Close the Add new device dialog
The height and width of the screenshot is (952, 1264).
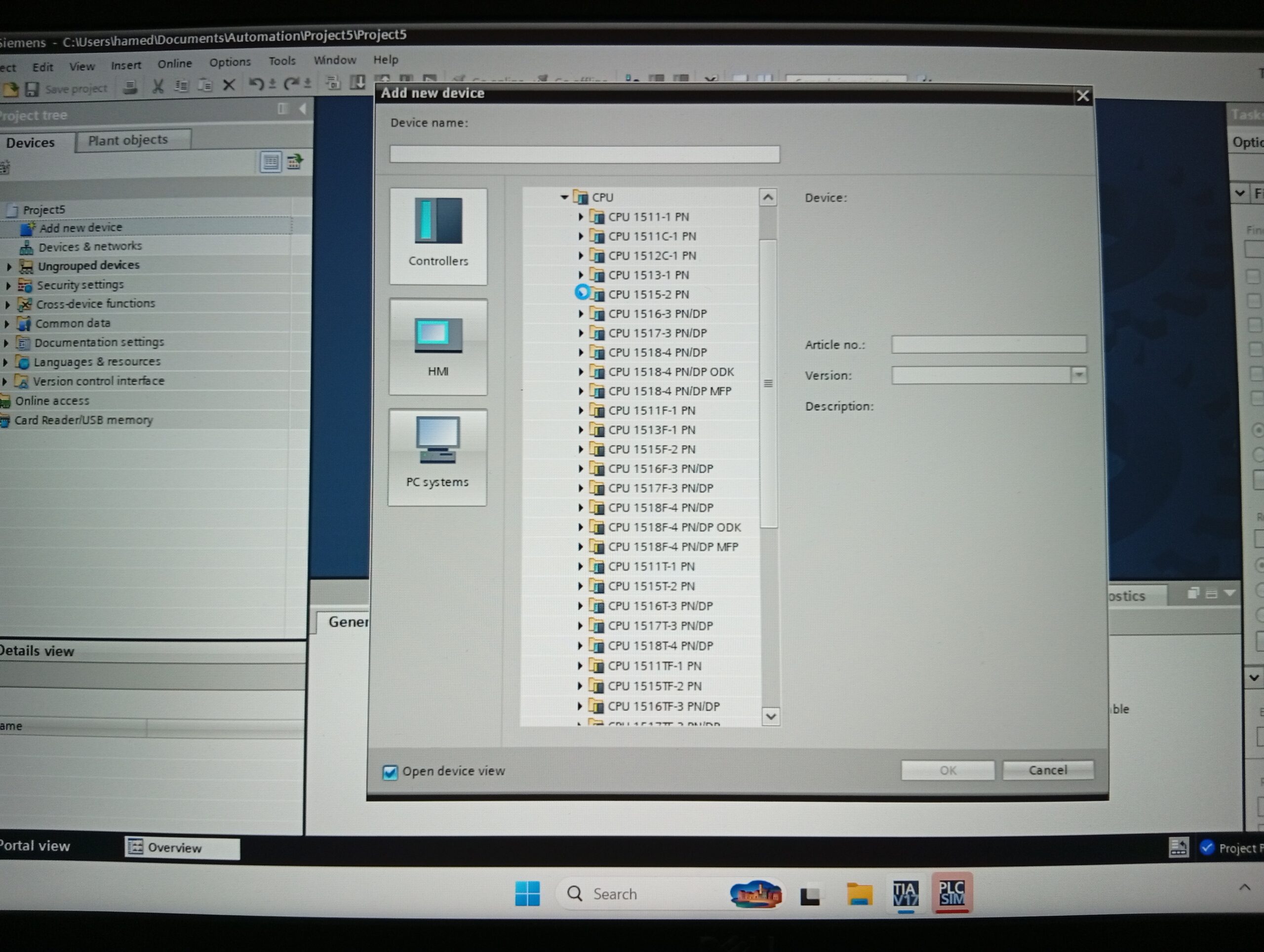click(x=1082, y=95)
